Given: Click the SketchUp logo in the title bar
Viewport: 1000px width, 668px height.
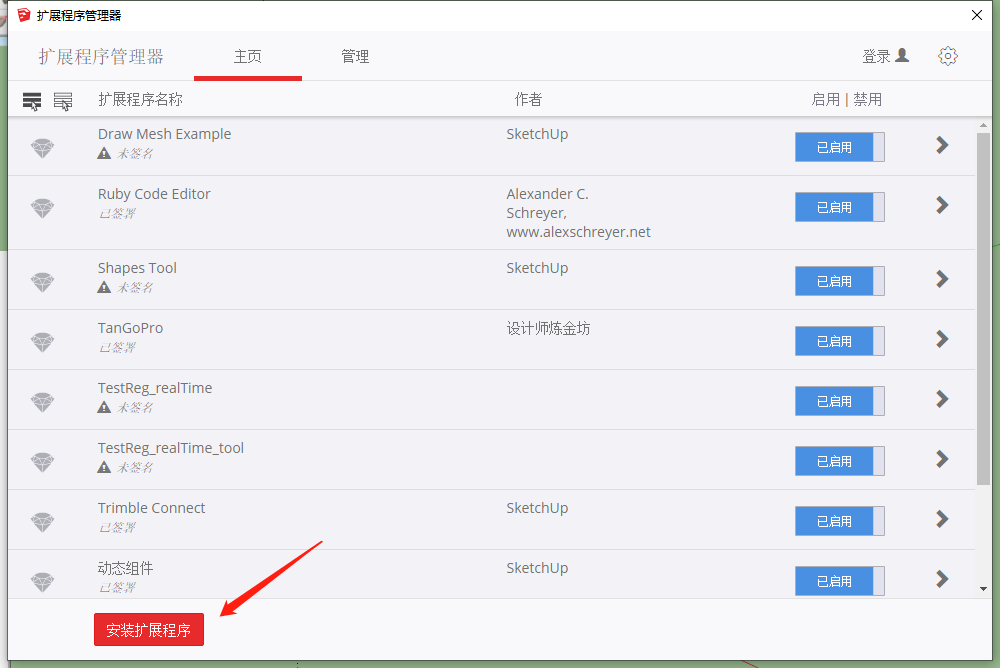Looking at the screenshot, I should (24, 15).
